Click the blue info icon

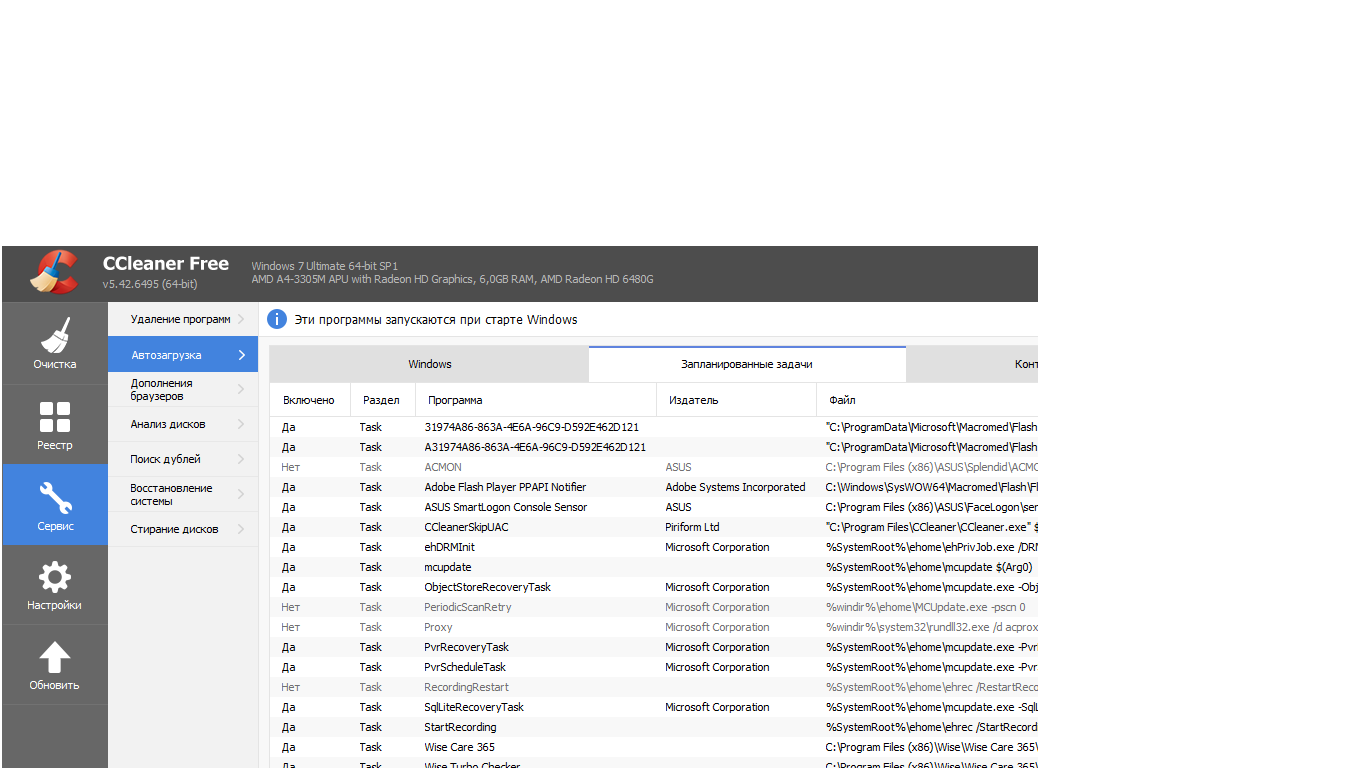pos(277,319)
